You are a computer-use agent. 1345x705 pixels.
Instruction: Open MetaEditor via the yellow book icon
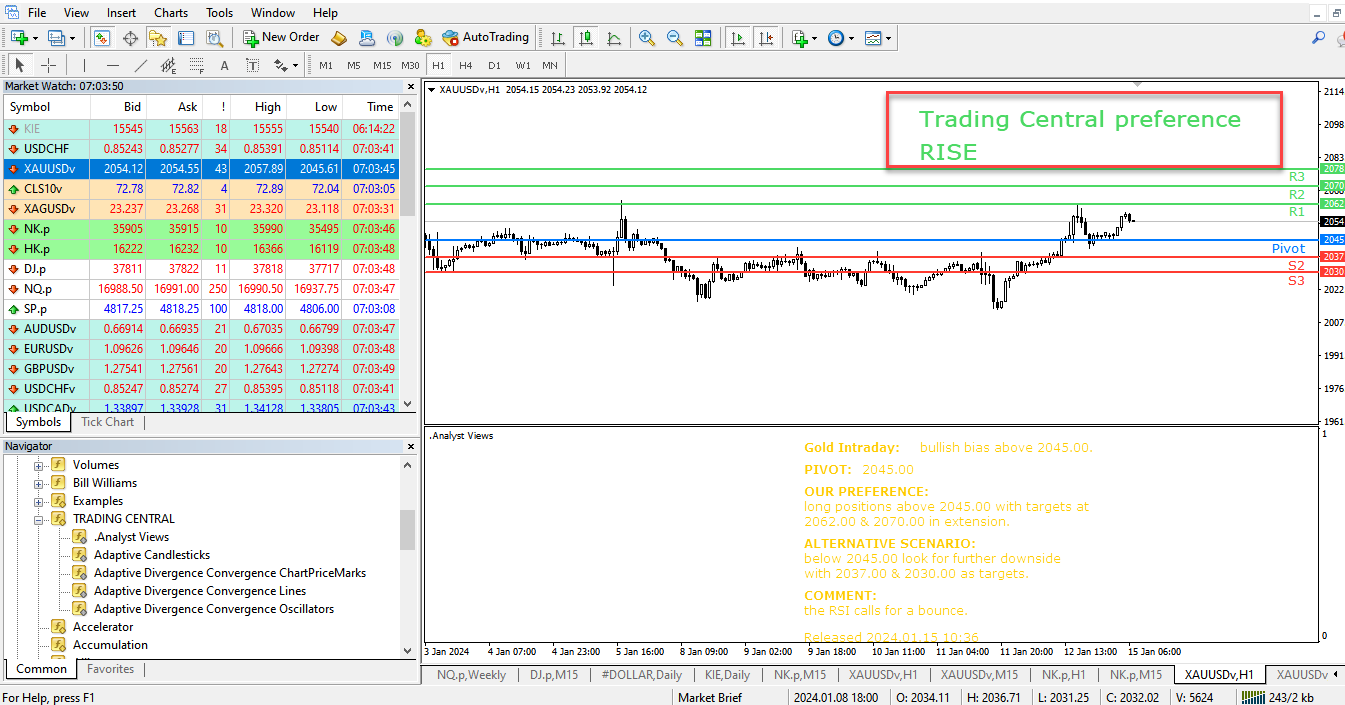pyautogui.click(x=339, y=38)
